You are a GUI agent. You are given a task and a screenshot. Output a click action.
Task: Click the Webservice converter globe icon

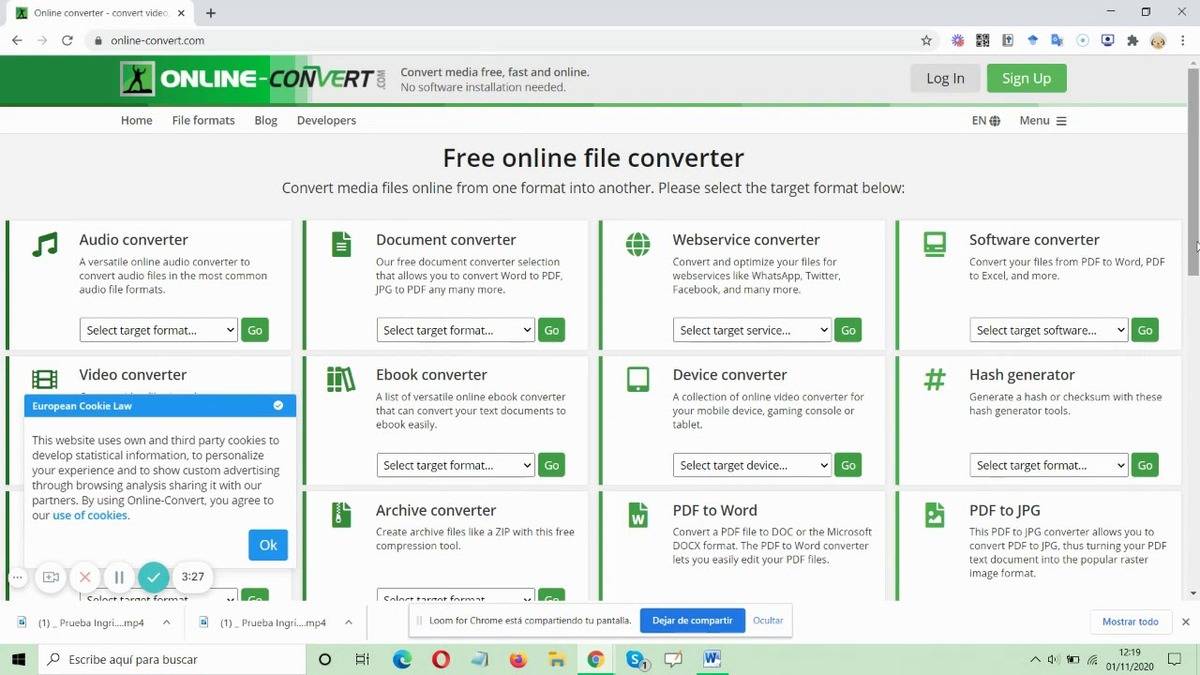[x=638, y=244]
